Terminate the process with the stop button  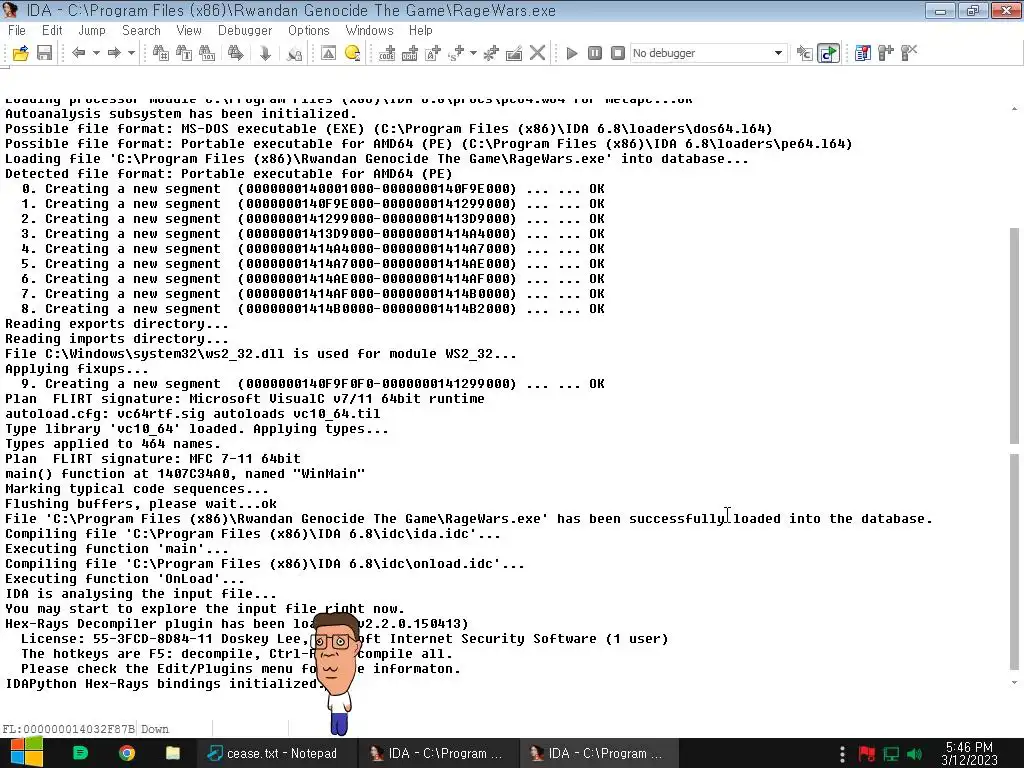618,53
